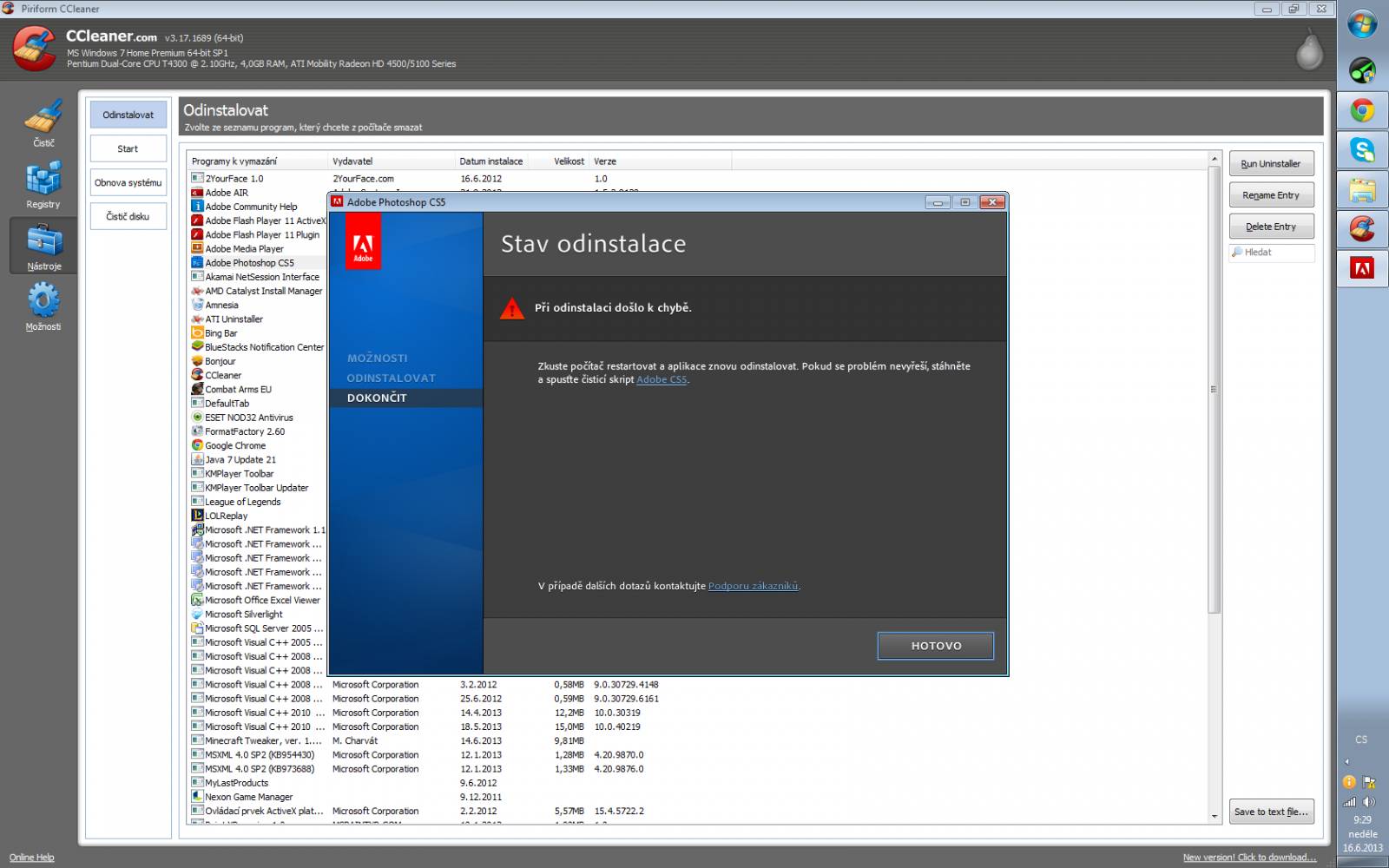Click the Rename Entry button

point(1271,195)
